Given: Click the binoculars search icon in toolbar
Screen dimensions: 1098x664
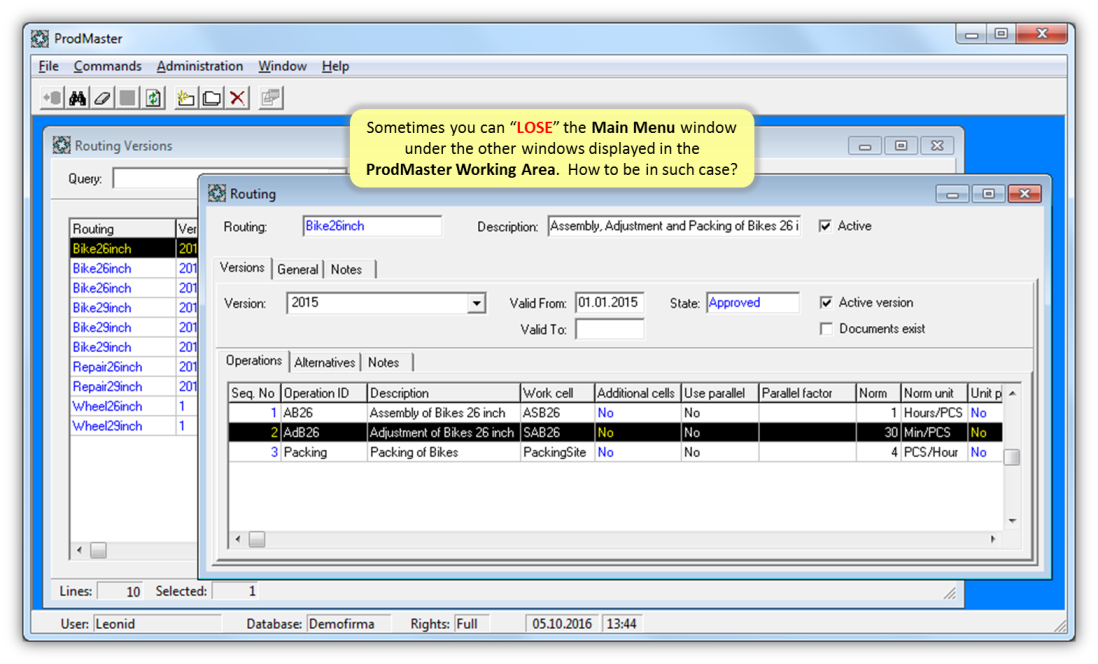Looking at the screenshot, I should click(77, 97).
